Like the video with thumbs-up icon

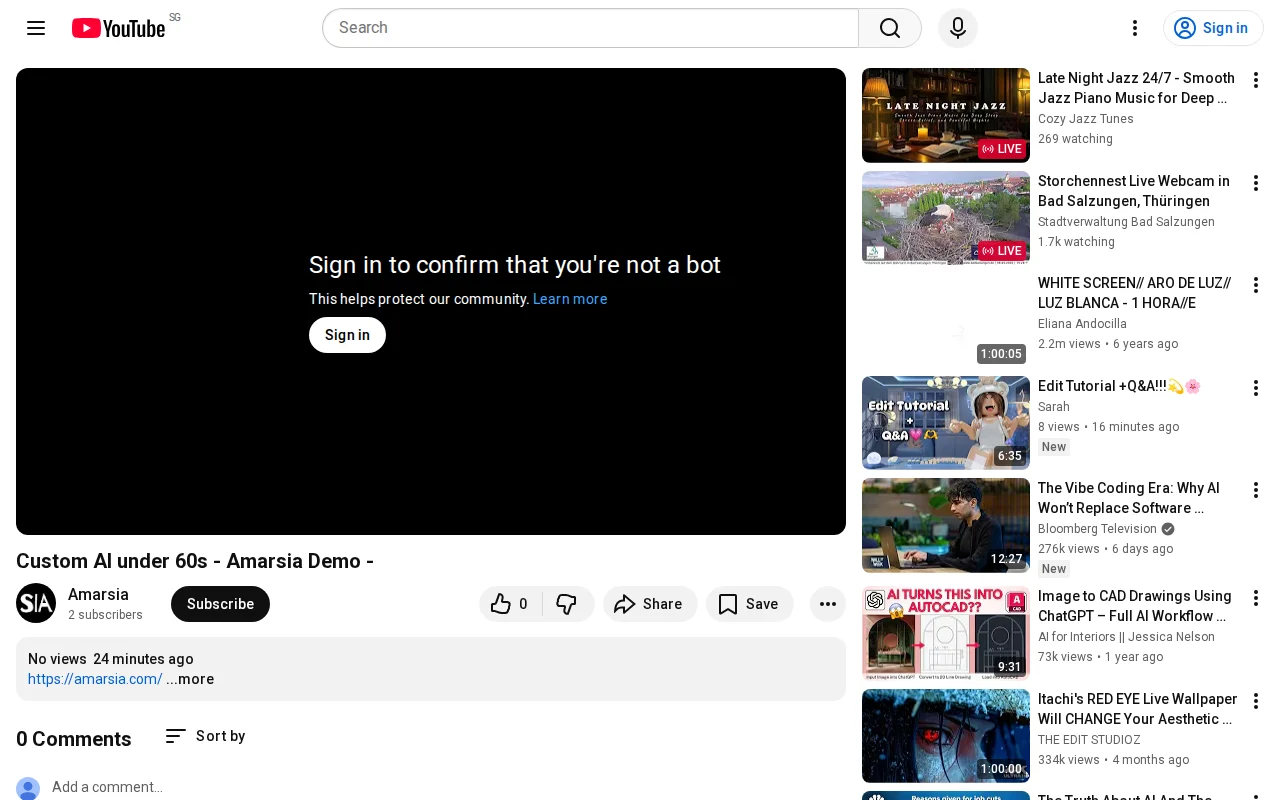511,604
